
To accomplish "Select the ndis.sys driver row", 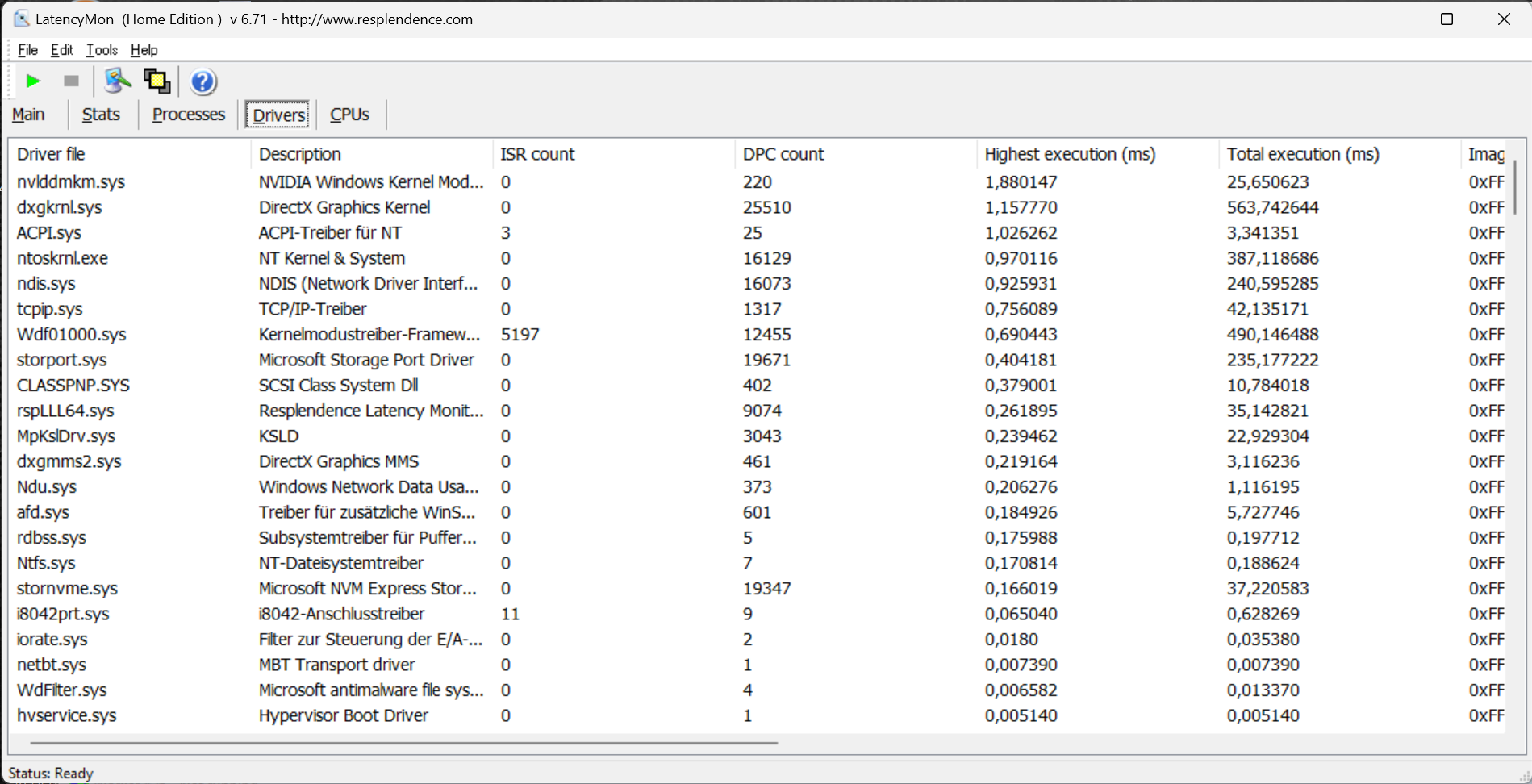I will [x=757, y=284].
